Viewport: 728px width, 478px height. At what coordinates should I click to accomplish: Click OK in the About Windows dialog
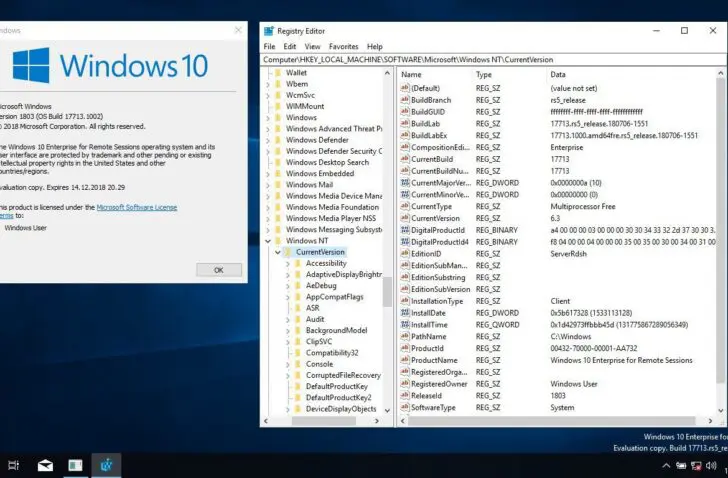[219, 270]
